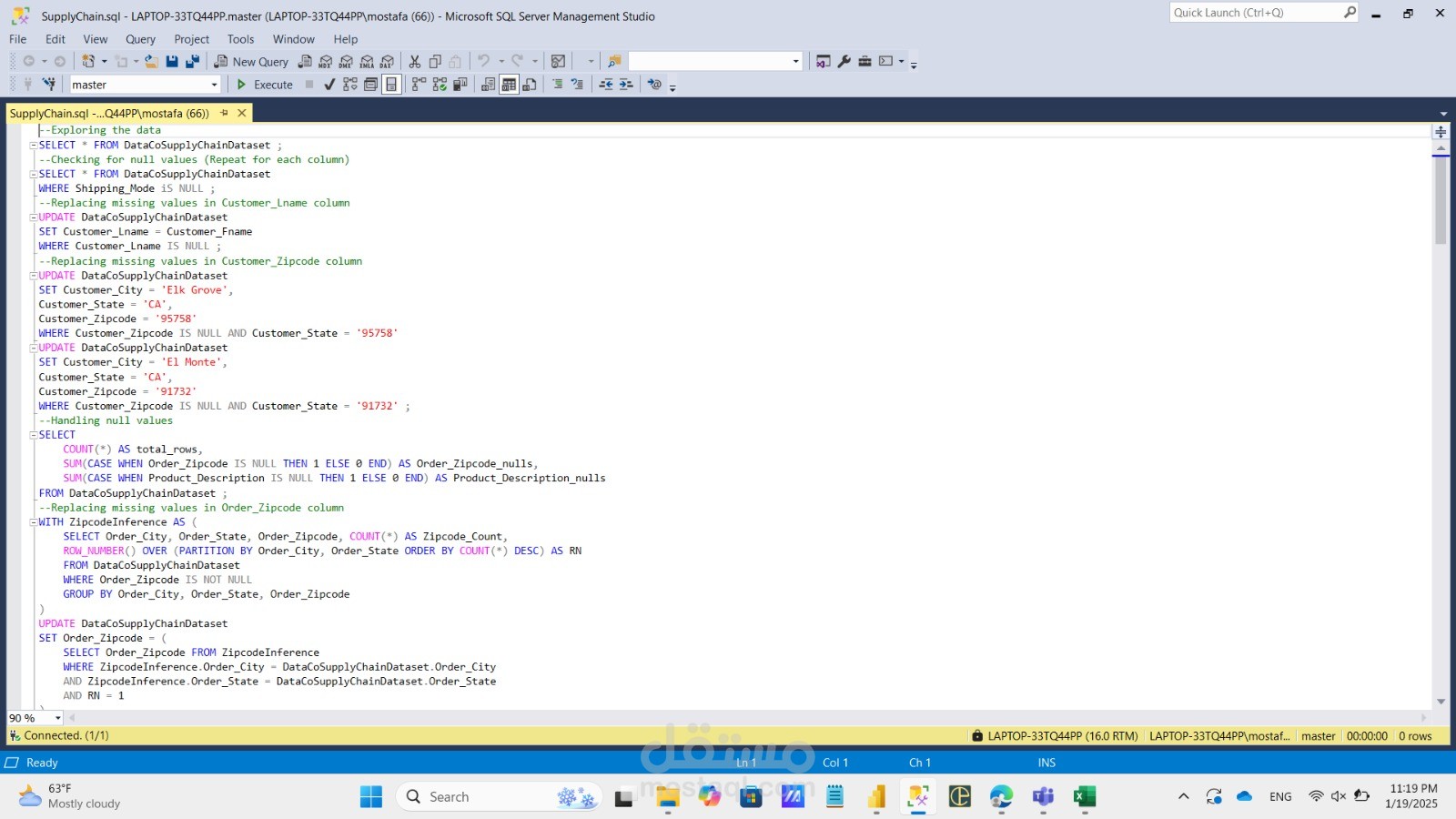The height and width of the screenshot is (819, 1456).
Task: Toggle the pin on the SupplyChain.sql tab
Action: click(x=224, y=113)
